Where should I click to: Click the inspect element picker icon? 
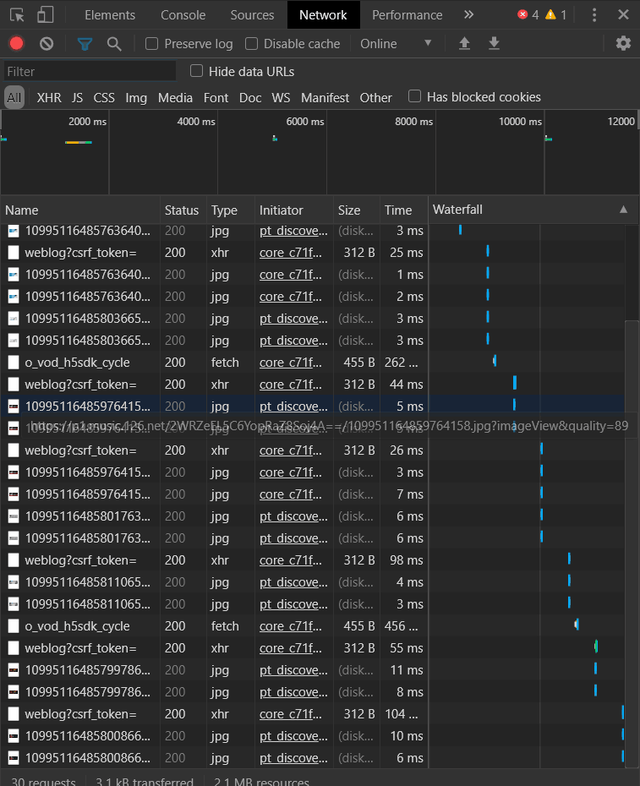(x=17, y=15)
